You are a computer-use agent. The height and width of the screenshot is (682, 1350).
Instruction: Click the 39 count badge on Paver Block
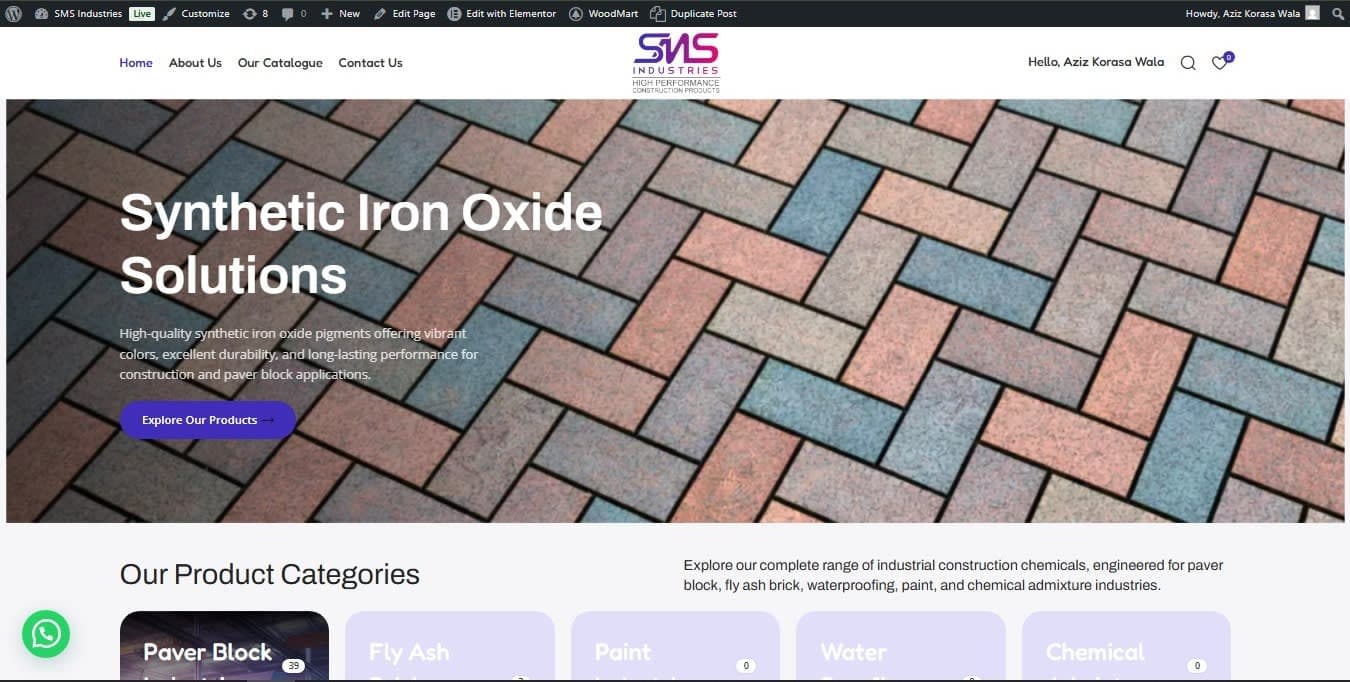[293, 666]
